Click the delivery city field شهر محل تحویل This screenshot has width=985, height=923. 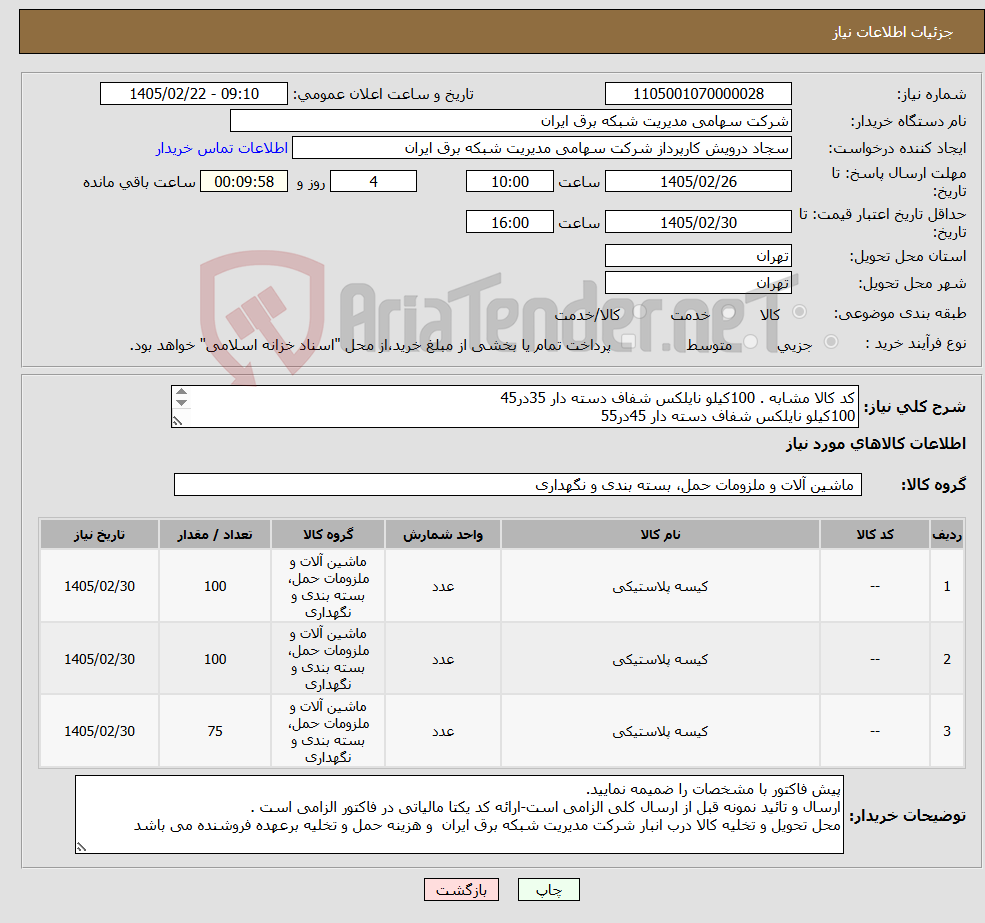[698, 283]
